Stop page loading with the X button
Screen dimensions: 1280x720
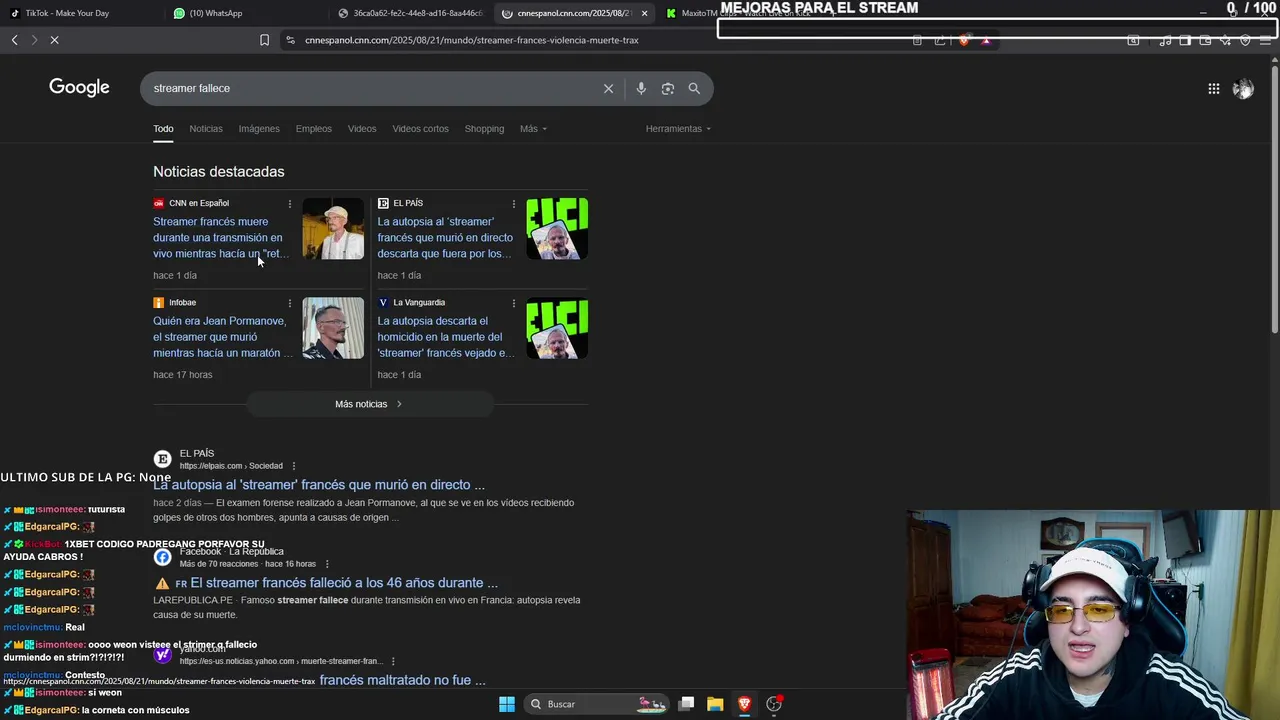tap(54, 40)
